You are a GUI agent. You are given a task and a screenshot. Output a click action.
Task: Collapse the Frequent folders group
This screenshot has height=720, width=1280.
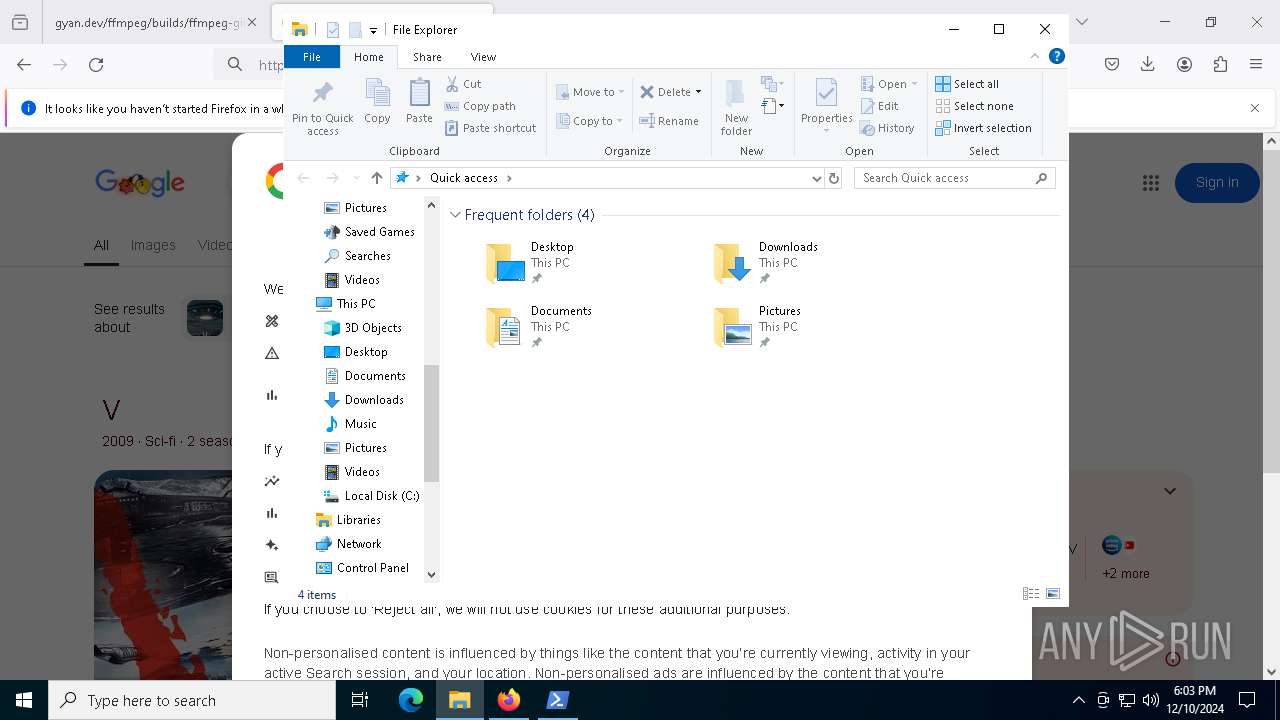(455, 215)
